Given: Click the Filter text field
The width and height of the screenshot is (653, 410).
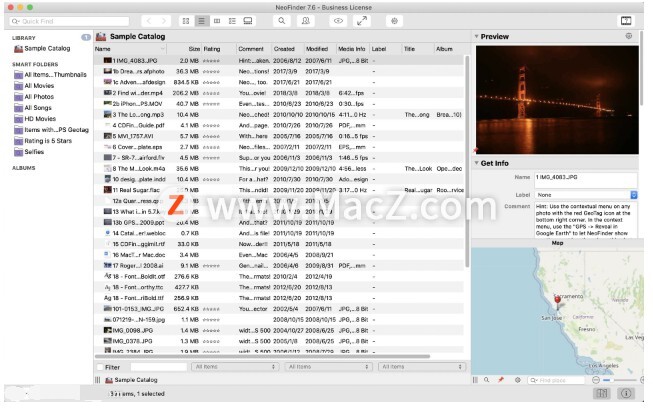Looking at the screenshot, I should tap(159, 367).
